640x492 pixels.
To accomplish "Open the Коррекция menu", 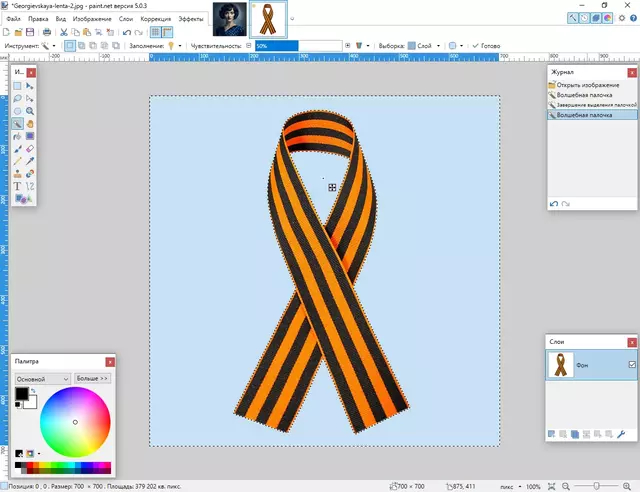I will tap(155, 19).
